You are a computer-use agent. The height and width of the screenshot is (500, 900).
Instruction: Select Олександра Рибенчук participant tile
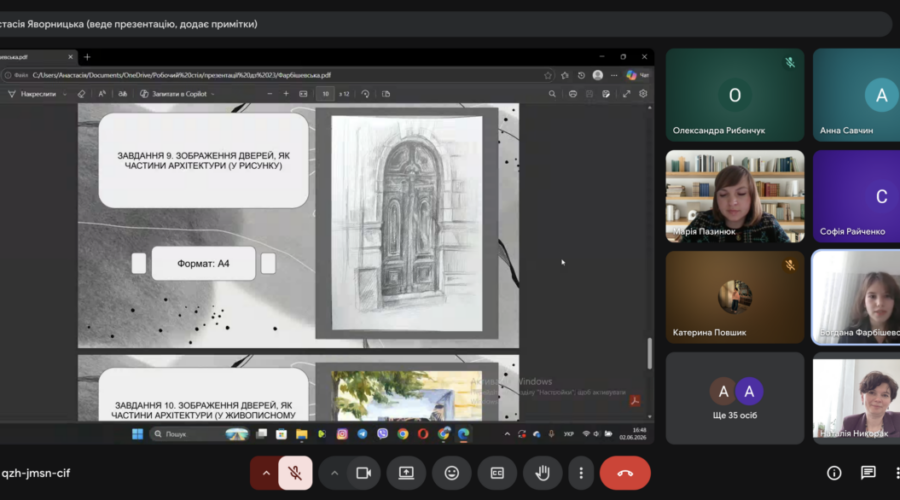735,95
